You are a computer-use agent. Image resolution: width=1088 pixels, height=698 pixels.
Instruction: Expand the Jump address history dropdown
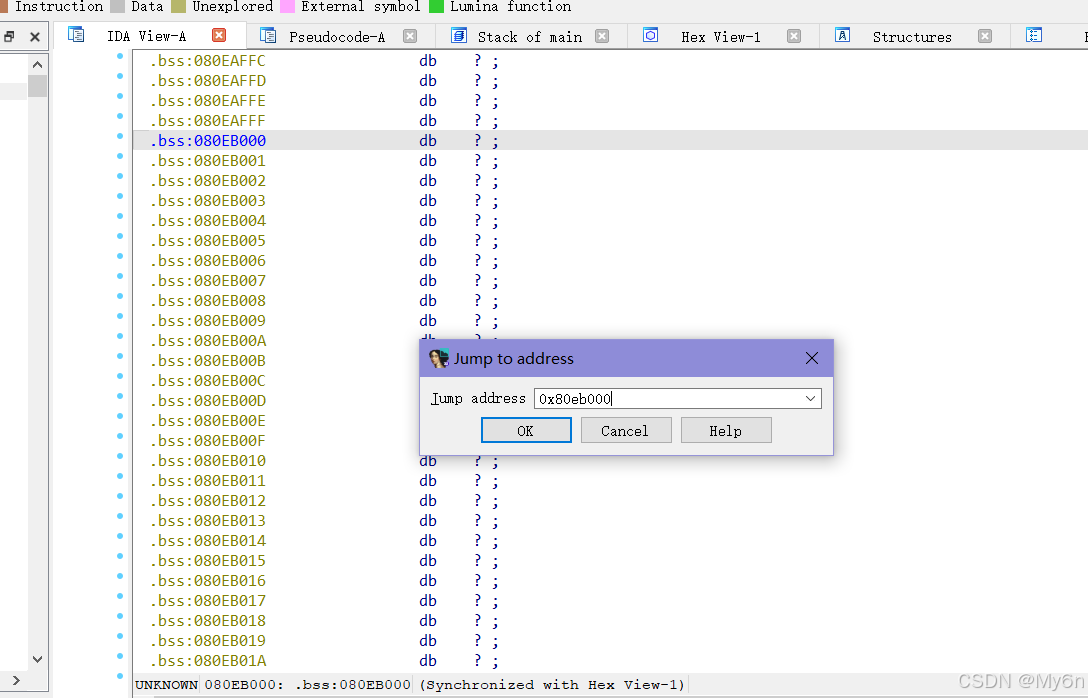(810, 398)
